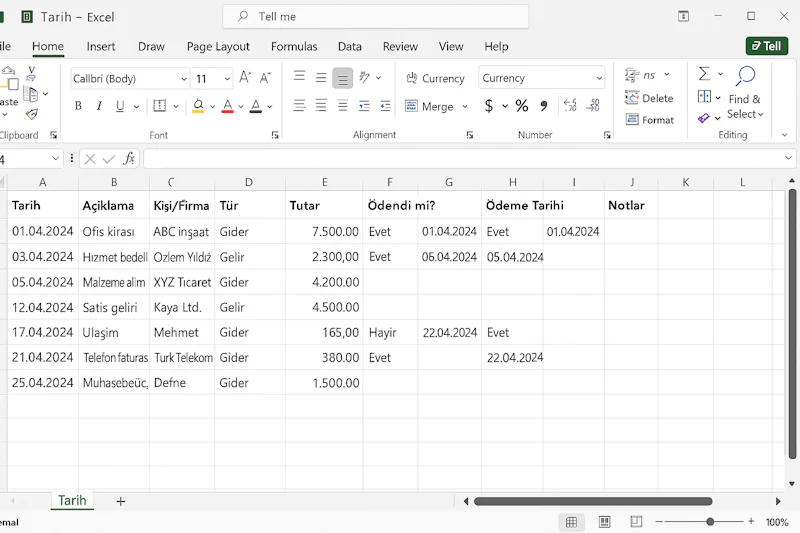The height and width of the screenshot is (533, 800).
Task: Click the Tell me search box
Action: tap(375, 17)
